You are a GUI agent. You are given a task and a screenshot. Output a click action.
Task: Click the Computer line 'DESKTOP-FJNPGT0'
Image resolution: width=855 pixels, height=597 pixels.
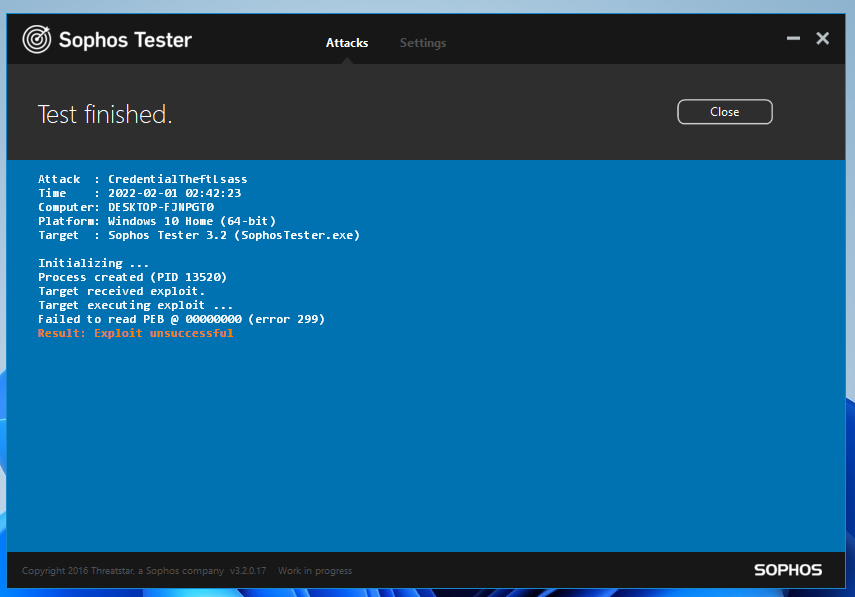(126, 207)
